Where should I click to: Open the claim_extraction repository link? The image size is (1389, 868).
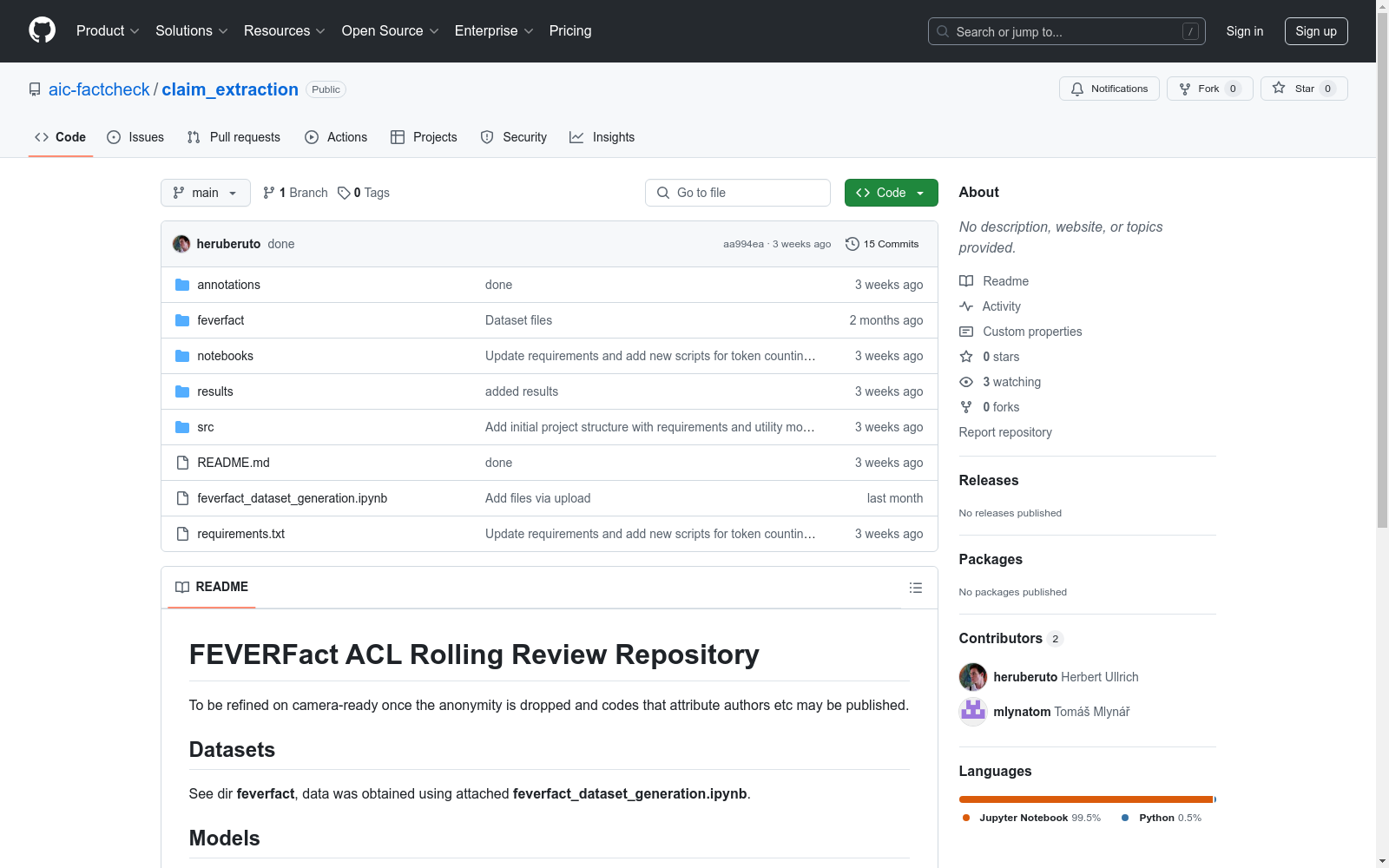click(x=230, y=89)
